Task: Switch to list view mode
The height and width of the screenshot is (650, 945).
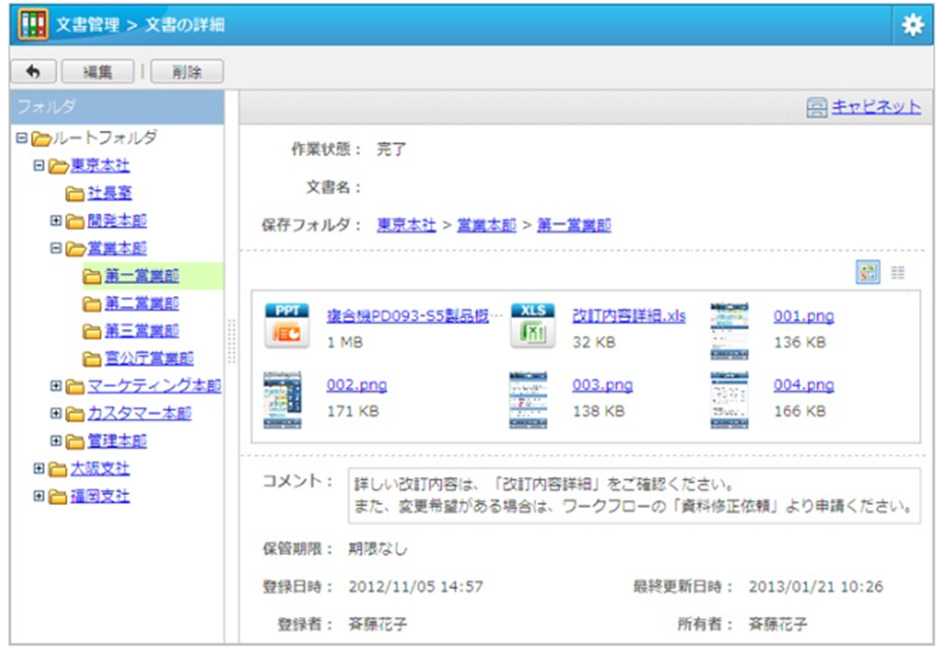Action: pyautogui.click(x=897, y=273)
